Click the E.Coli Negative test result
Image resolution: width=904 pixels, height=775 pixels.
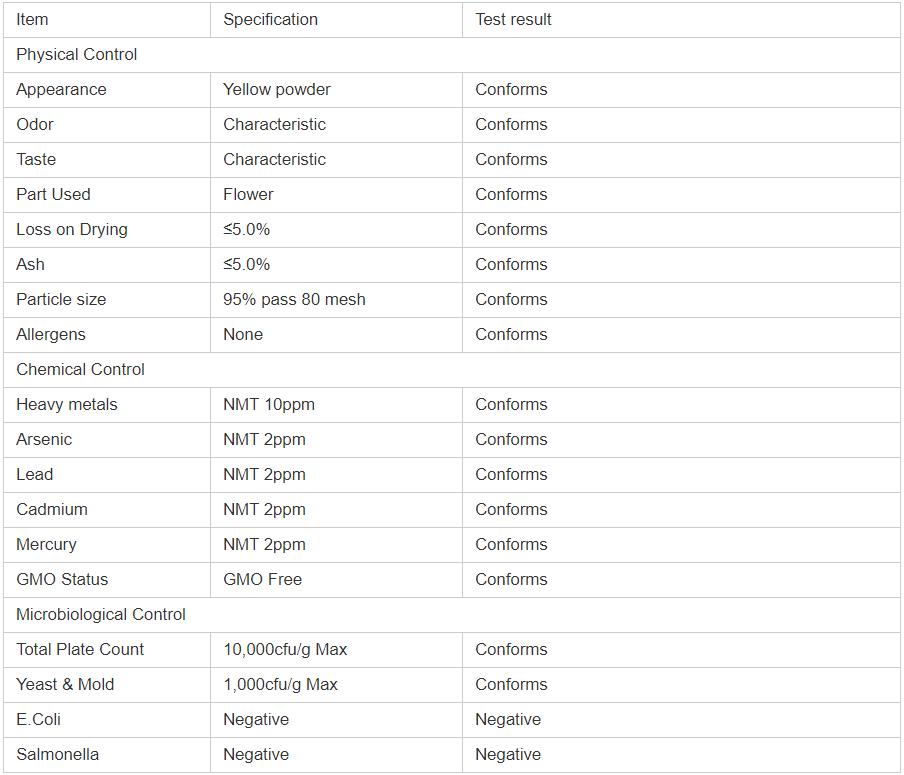508,720
